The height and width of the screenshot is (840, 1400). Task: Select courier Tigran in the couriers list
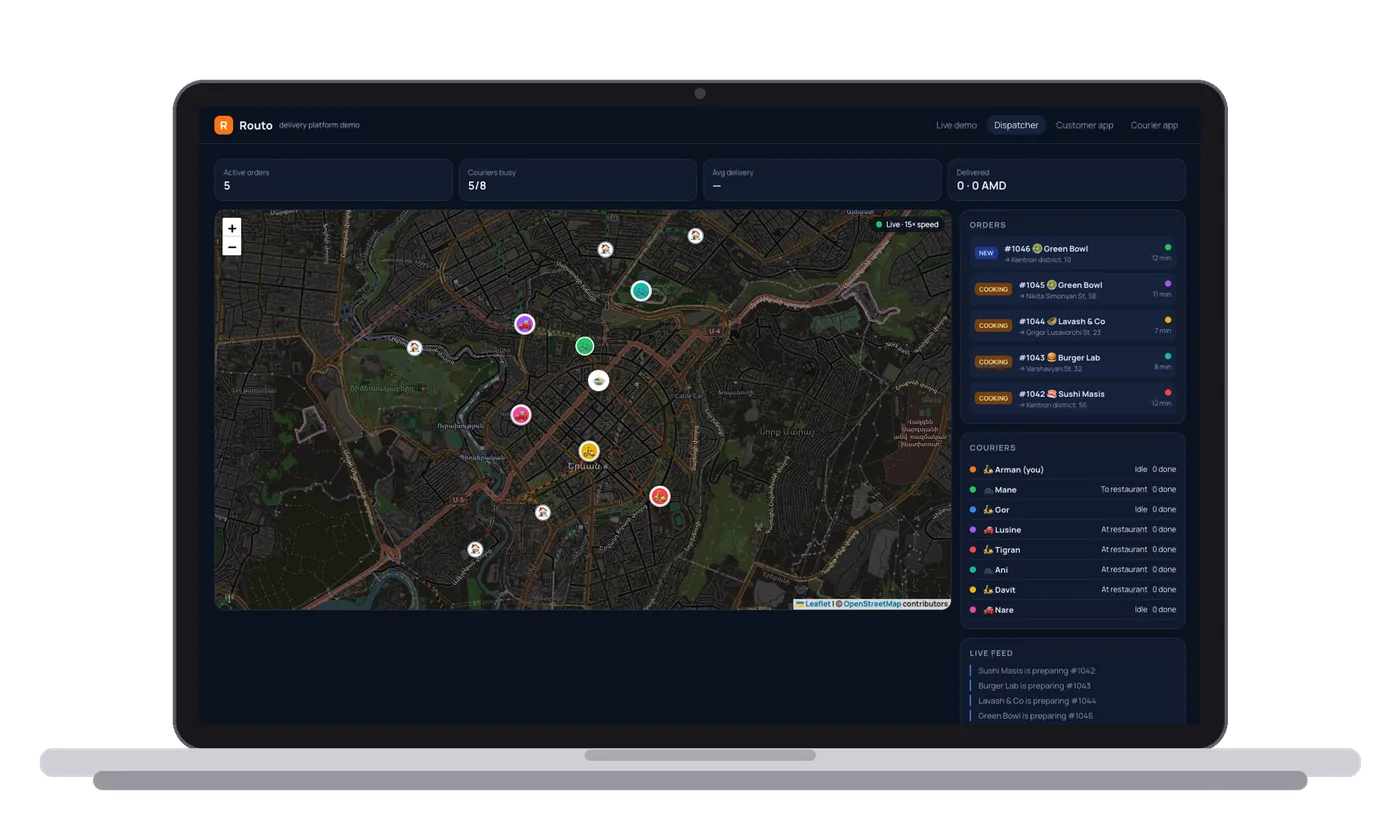point(1073,550)
